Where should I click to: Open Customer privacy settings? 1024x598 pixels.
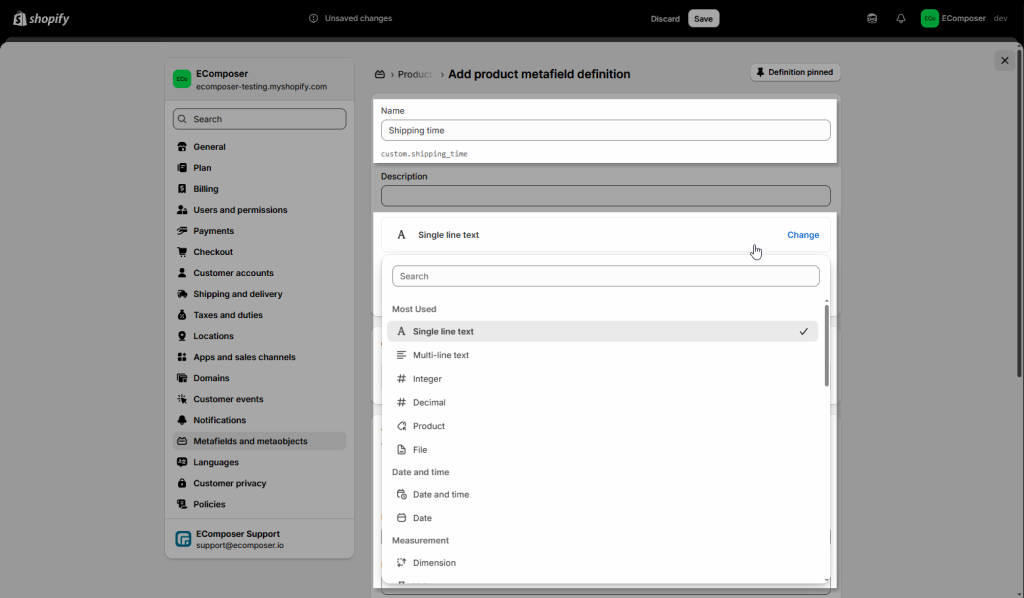tap(259, 483)
